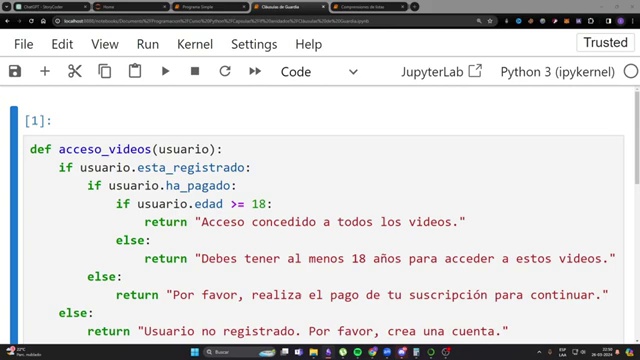This screenshot has width=640, height=360.
Task: Open the zoom magnifier in address bar
Action: 479,21
